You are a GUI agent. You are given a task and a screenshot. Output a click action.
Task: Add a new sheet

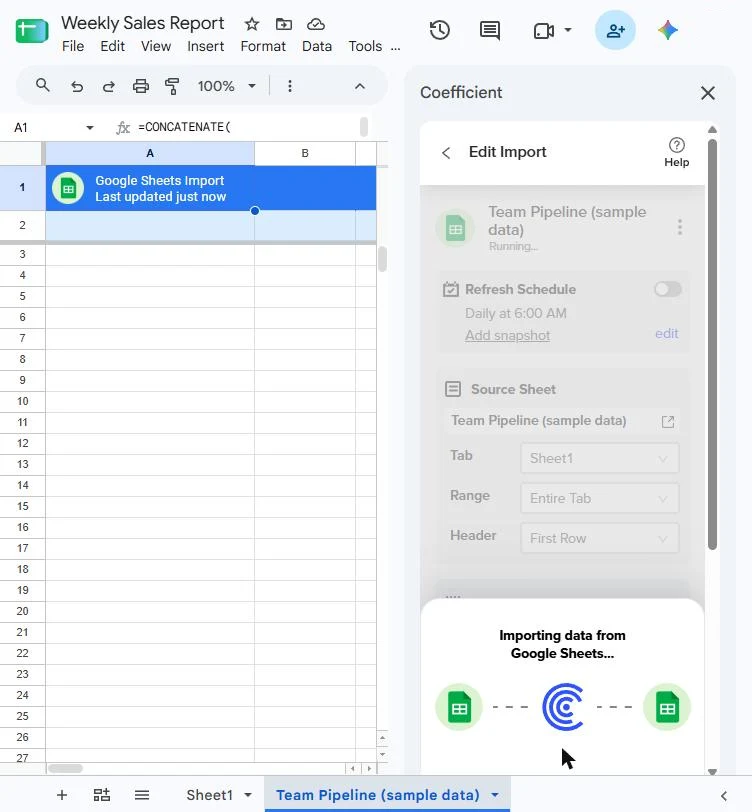pyautogui.click(x=62, y=794)
